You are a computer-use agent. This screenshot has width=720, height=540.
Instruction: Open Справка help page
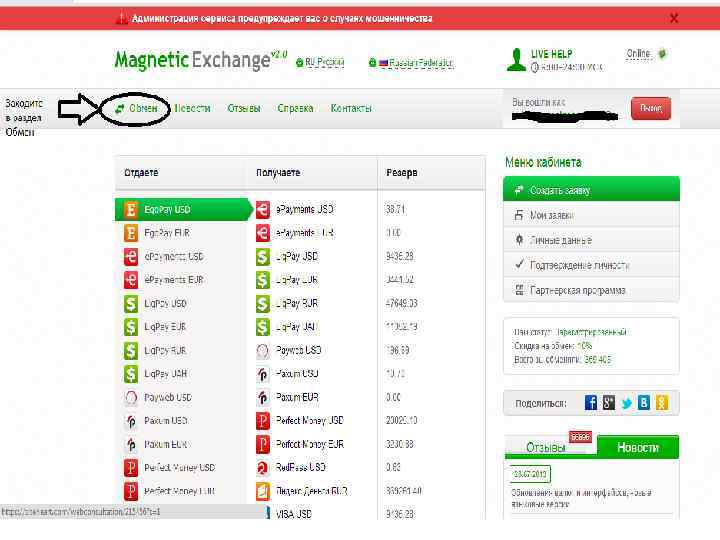(295, 108)
